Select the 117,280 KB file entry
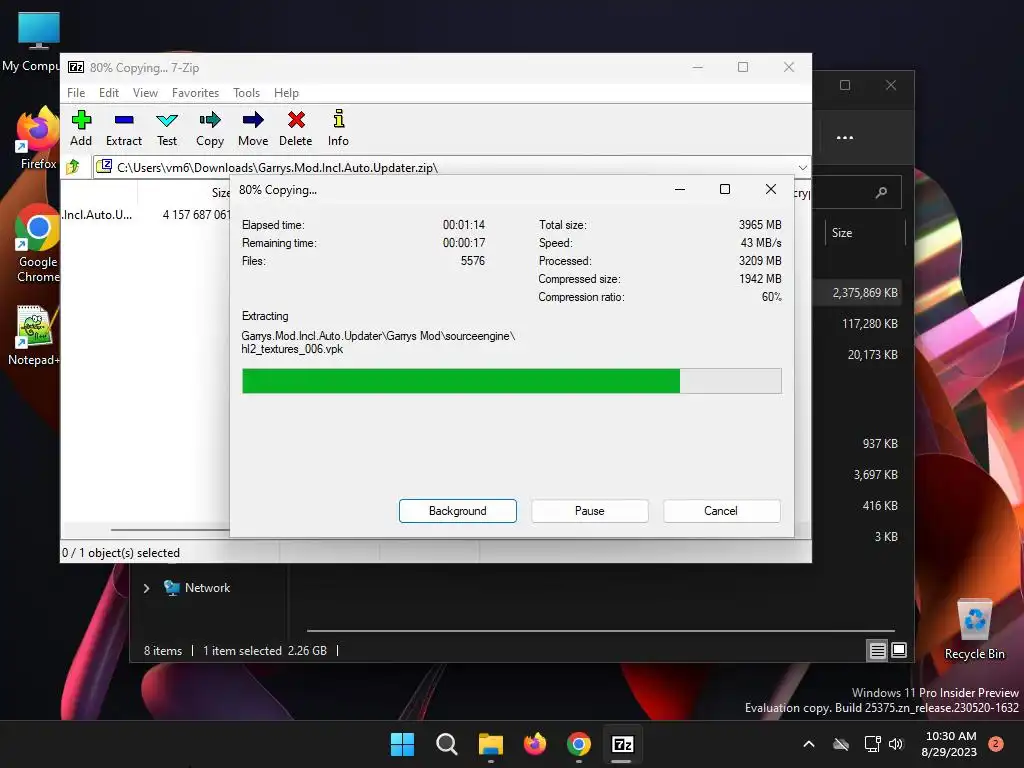Screen dimensions: 1024x768 tap(869, 323)
